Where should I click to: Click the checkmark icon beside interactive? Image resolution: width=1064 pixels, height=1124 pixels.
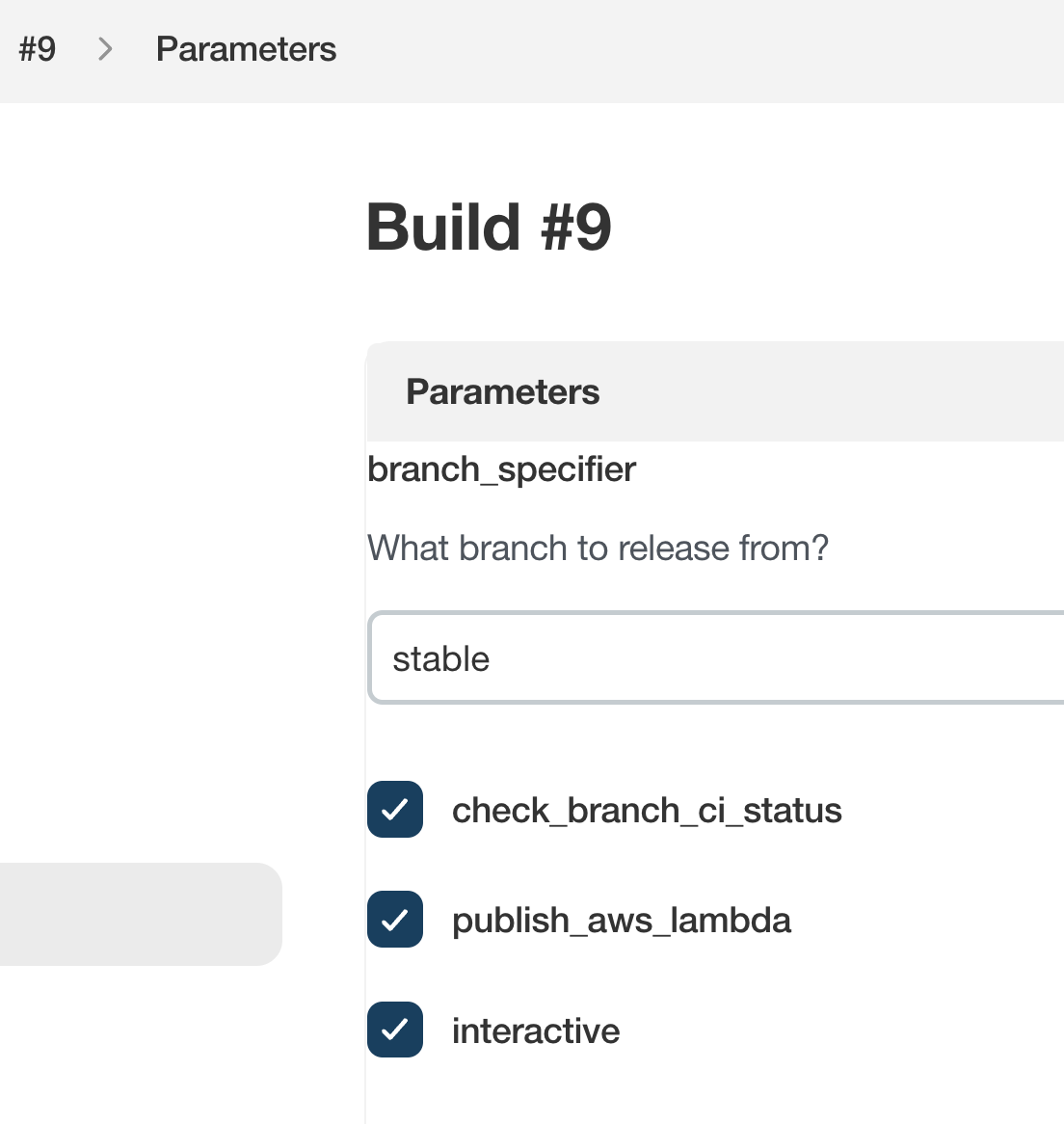395,1030
